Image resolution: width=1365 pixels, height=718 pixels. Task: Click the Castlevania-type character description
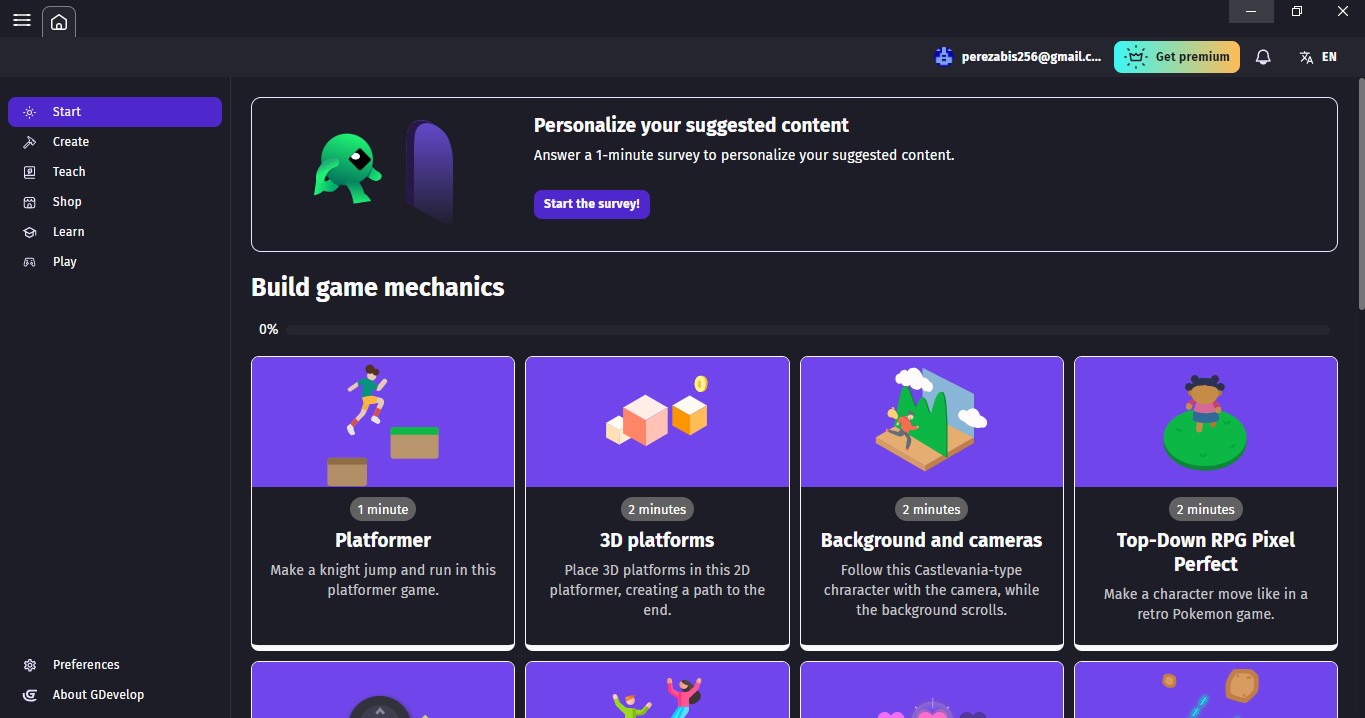(x=932, y=590)
